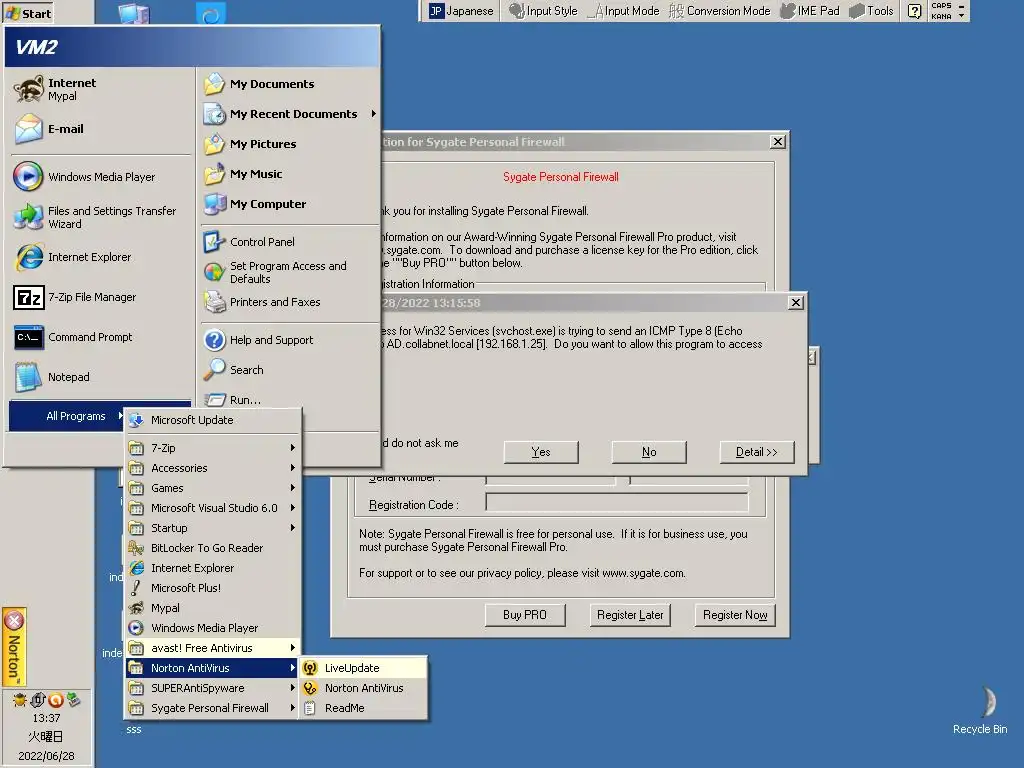Expand SUPERAntiSpyware program folder
Screen dimensions: 1024x768
tap(213, 688)
